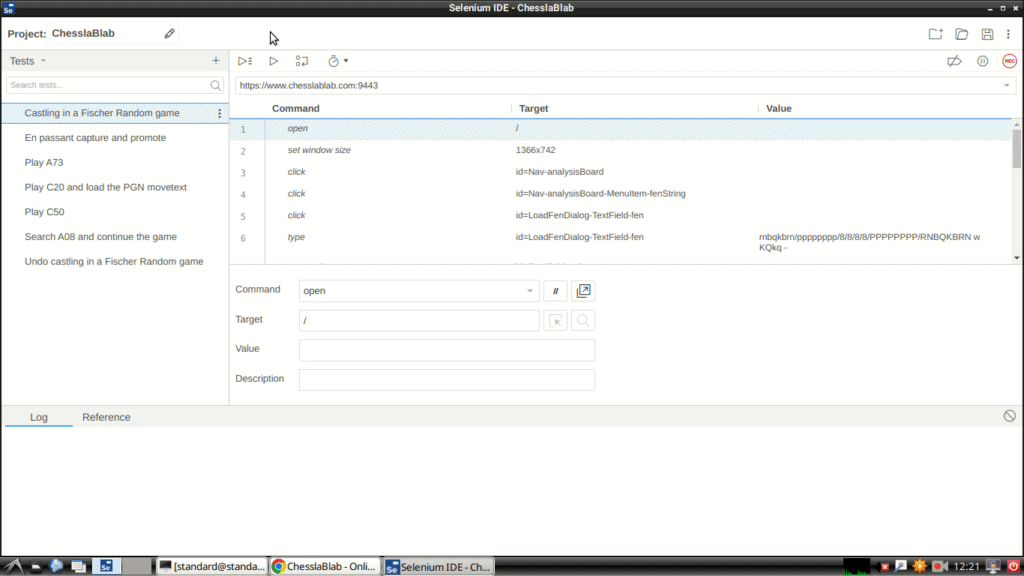Open an existing project file

[961, 33]
